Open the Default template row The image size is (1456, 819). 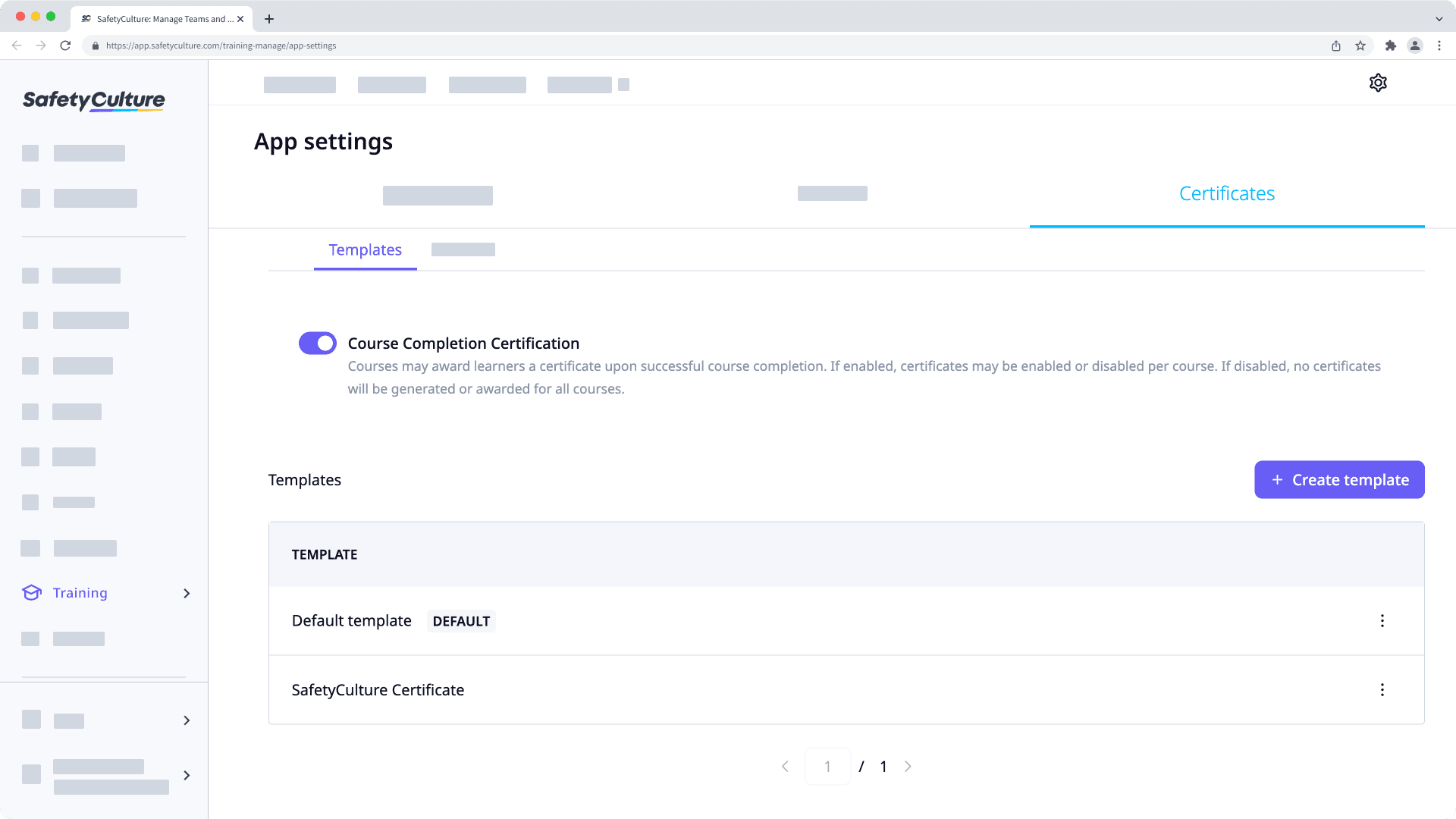[352, 621]
